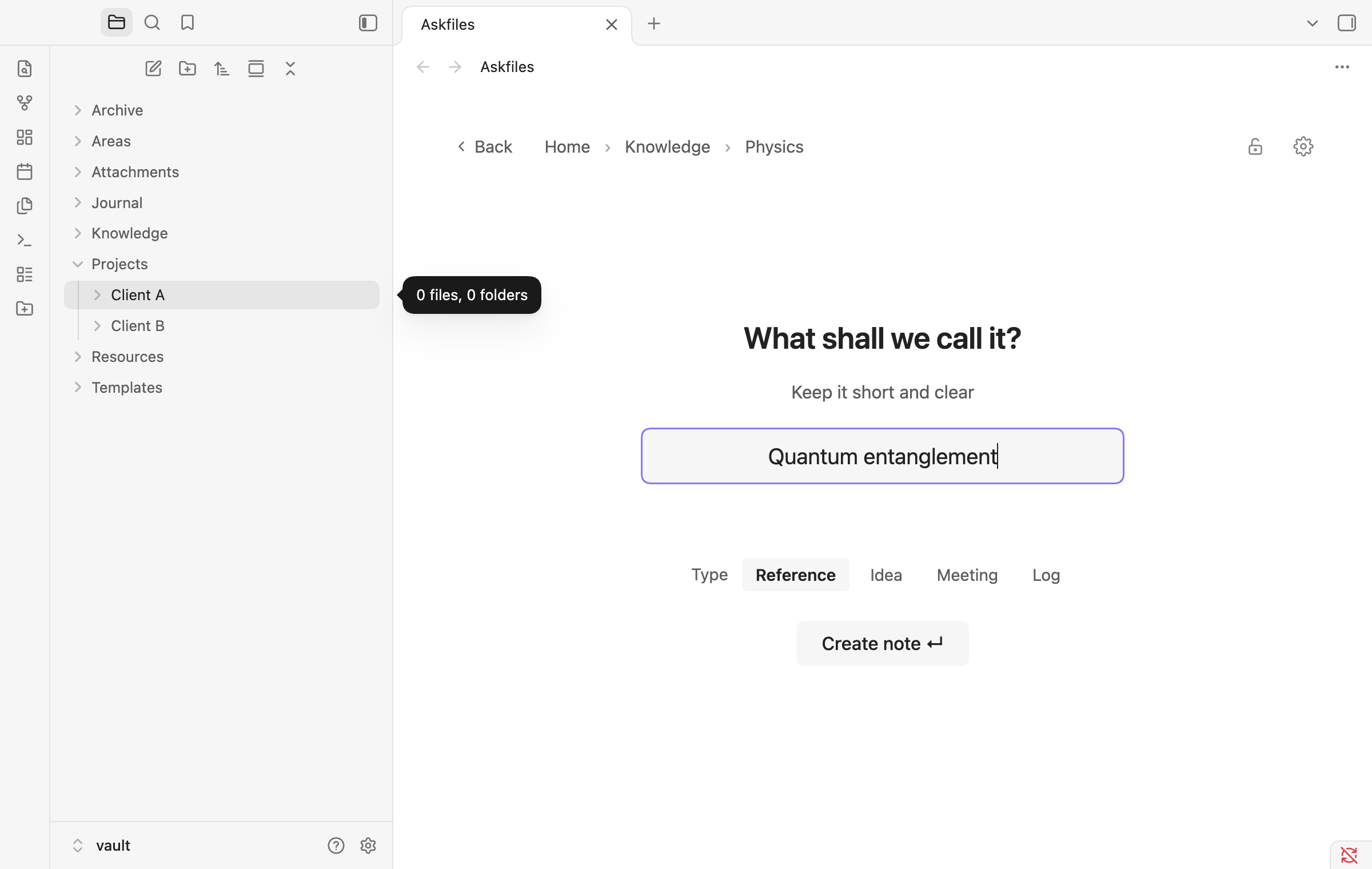Expand the Areas folder
The width and height of the screenshot is (1372, 869).
[78, 141]
